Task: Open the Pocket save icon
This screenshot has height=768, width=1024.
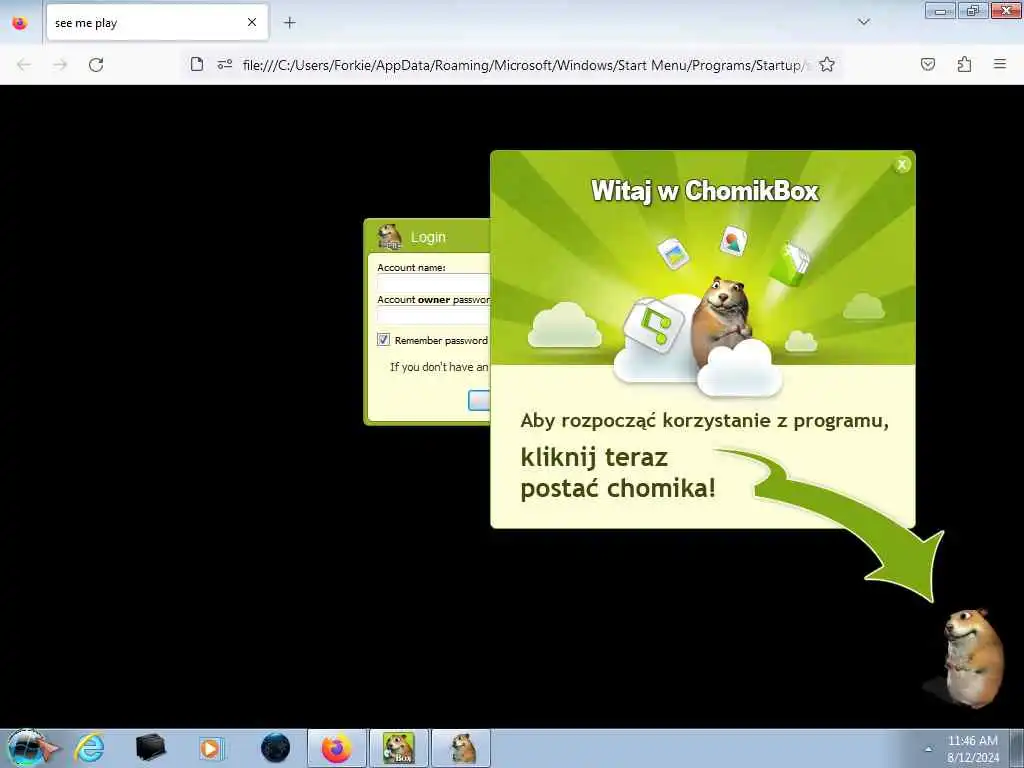Action: point(928,64)
